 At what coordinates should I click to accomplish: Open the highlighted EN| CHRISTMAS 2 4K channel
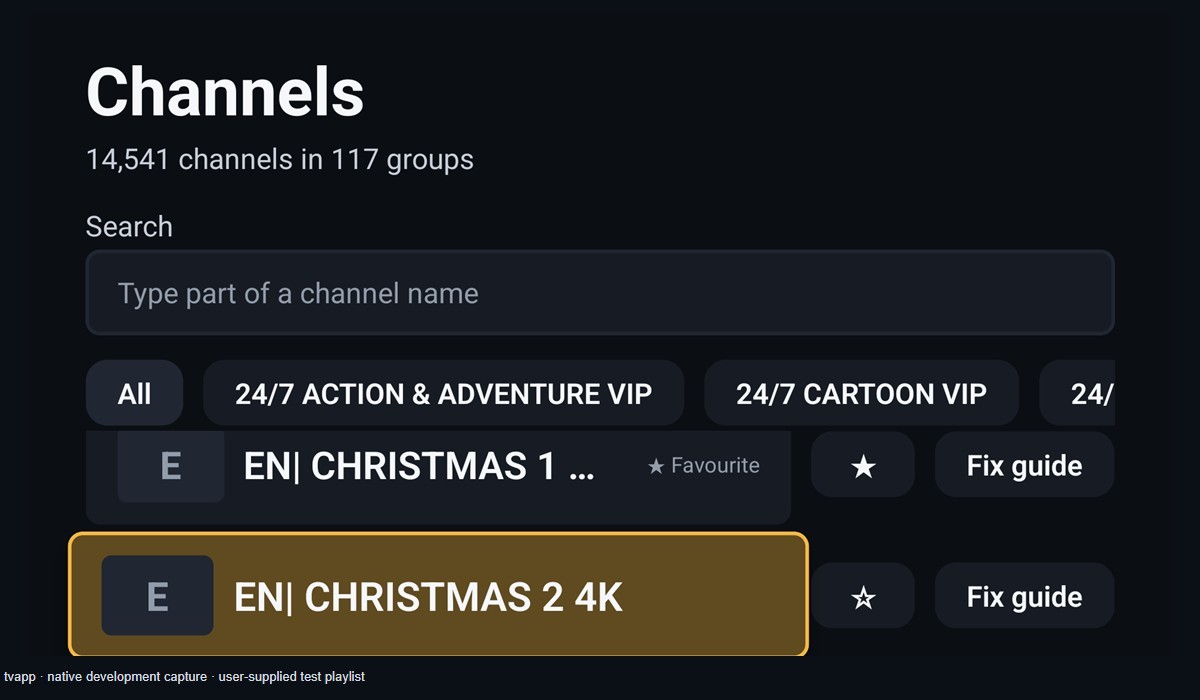[x=438, y=595]
